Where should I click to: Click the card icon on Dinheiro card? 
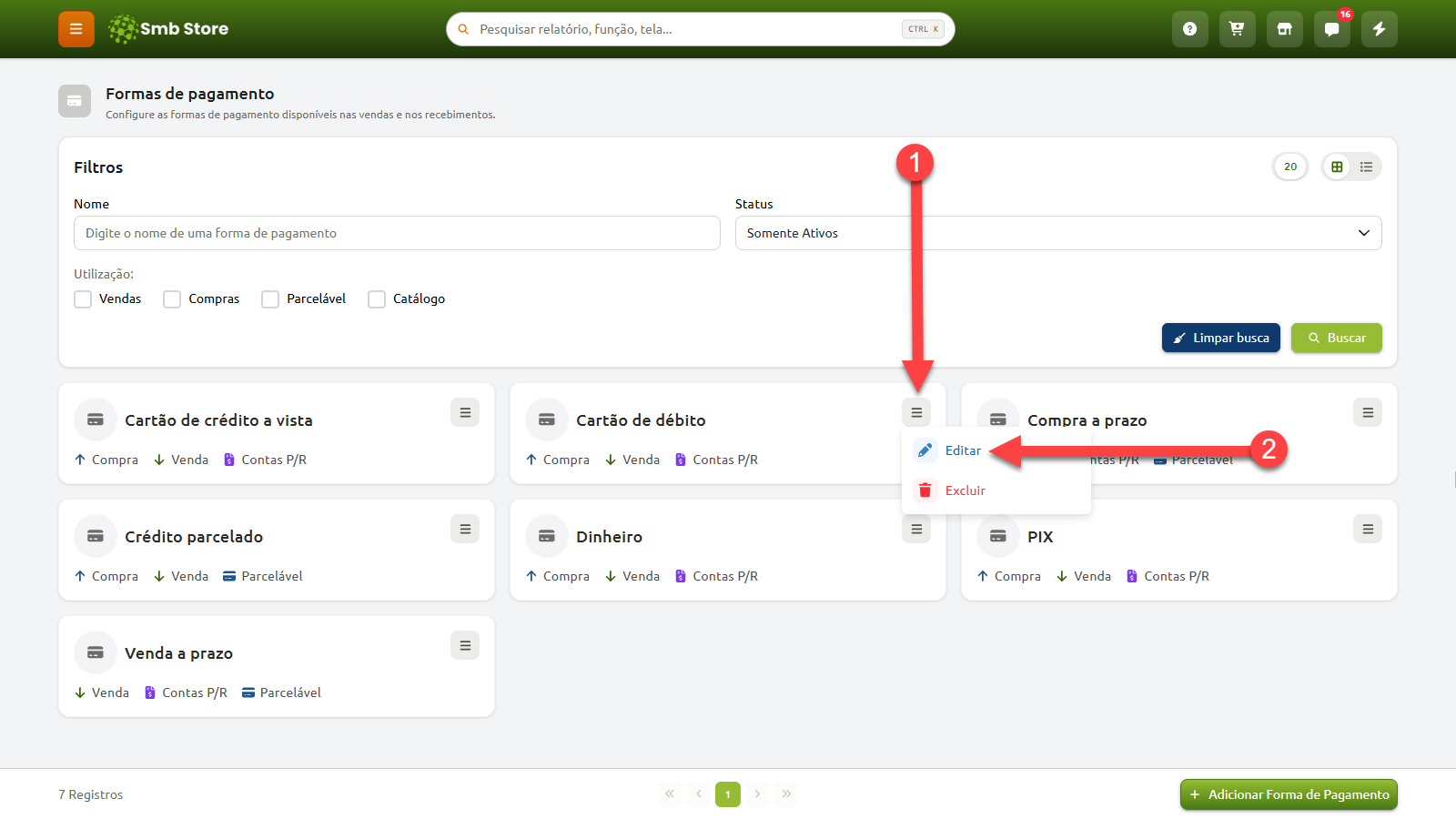tap(547, 536)
